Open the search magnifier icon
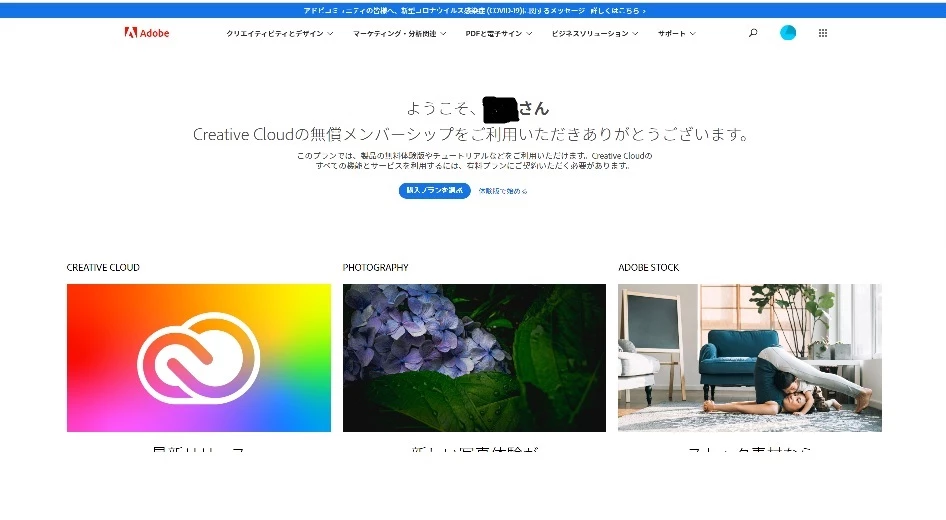The image size is (946, 520). 753,33
